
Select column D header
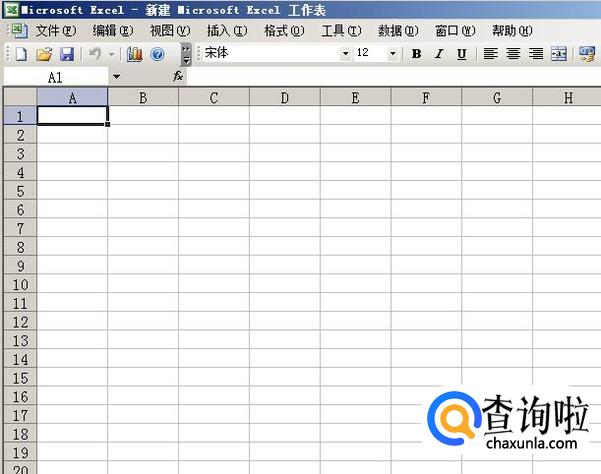click(x=285, y=97)
